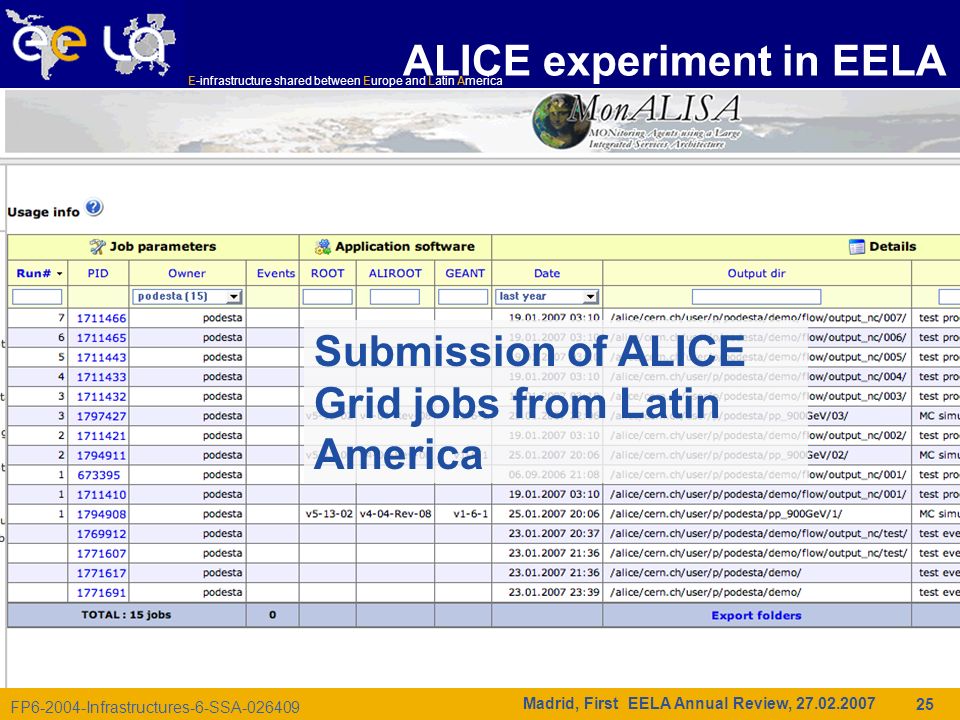Sort by Output dir column header
This screenshot has width=960, height=720.
coord(756,273)
